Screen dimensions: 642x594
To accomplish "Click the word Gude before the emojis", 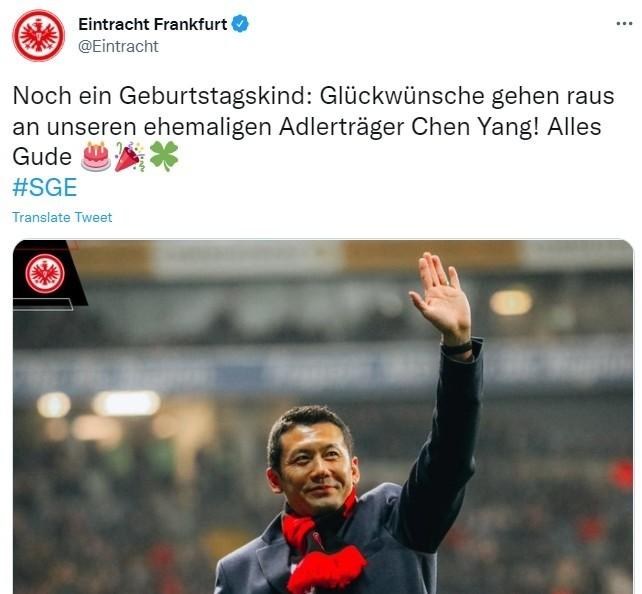I will (42, 157).
